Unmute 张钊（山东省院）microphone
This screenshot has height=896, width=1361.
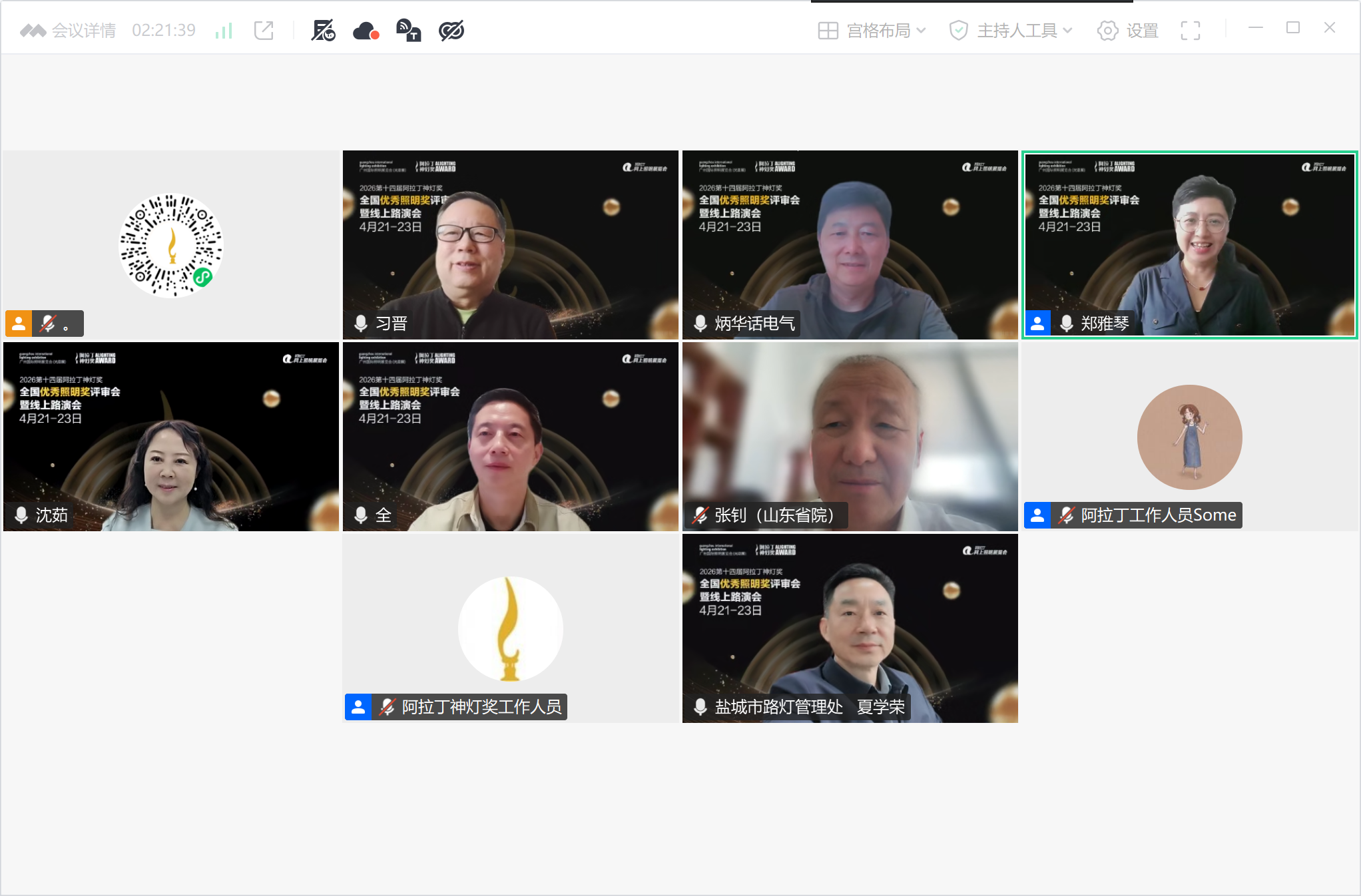[700, 515]
